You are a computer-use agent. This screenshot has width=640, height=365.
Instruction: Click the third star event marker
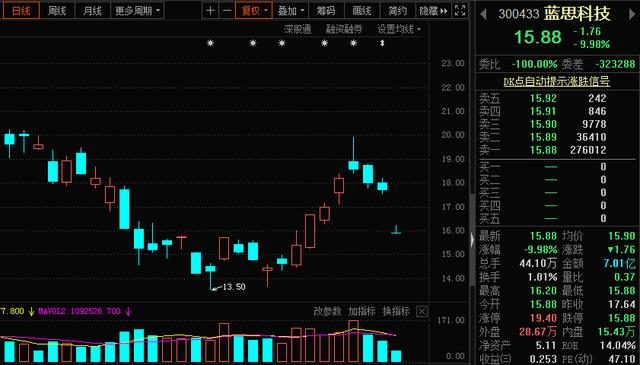click(x=282, y=43)
